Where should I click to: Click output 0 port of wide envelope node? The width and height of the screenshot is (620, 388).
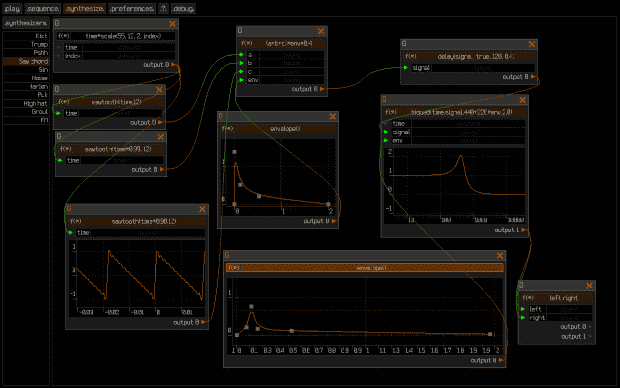tap(501, 360)
